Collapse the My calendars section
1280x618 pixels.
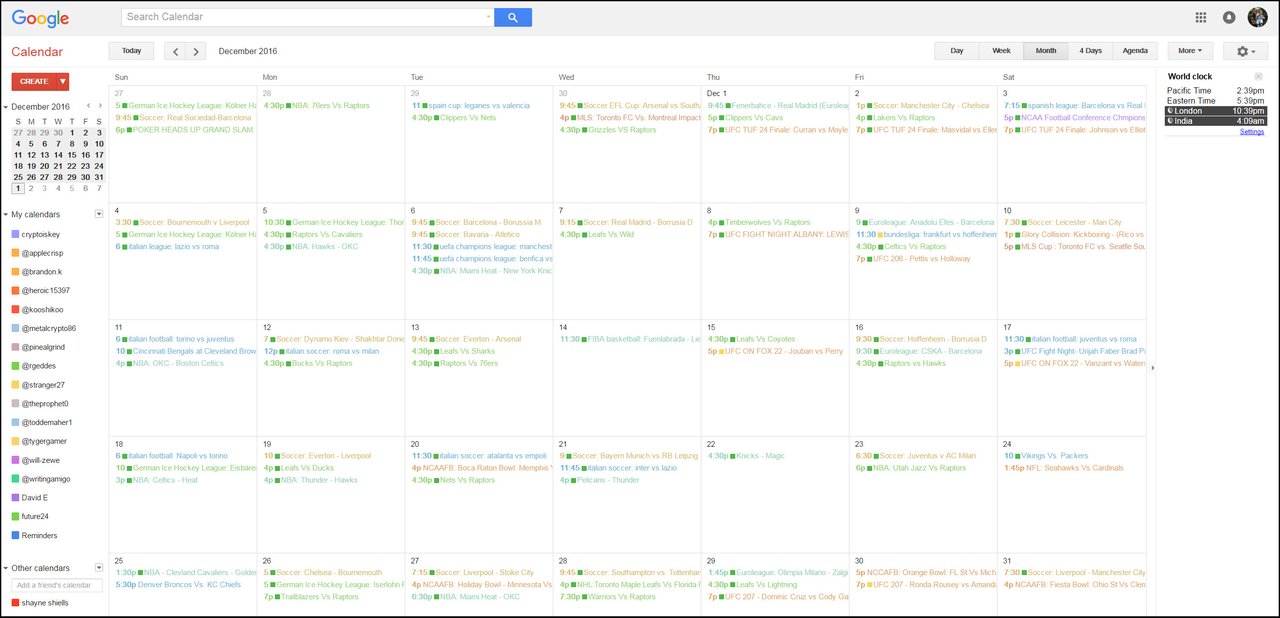[x=6, y=215]
